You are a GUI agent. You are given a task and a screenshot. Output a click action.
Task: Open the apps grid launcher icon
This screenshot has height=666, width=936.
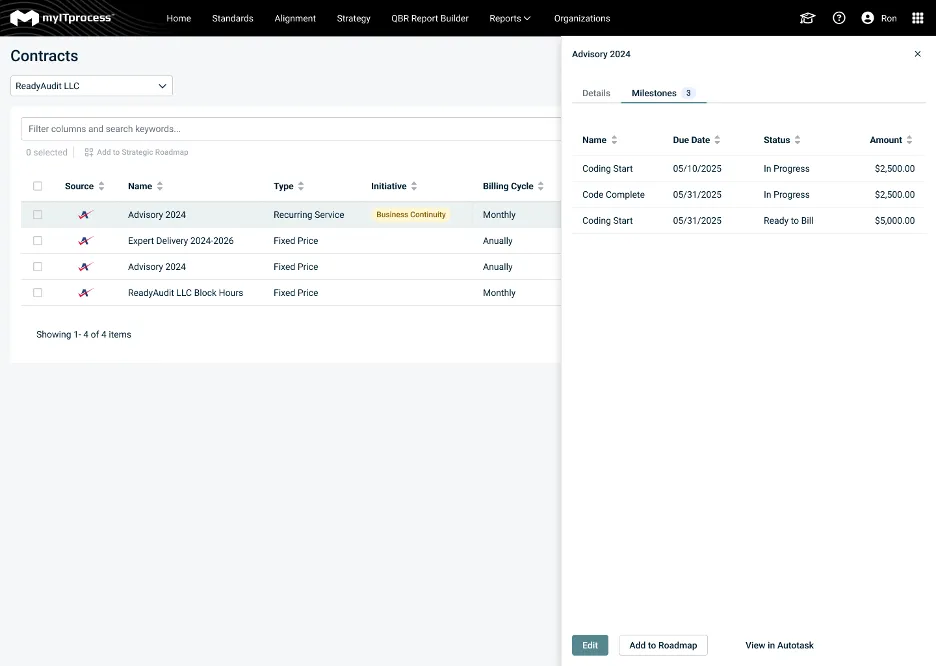pyautogui.click(x=918, y=18)
